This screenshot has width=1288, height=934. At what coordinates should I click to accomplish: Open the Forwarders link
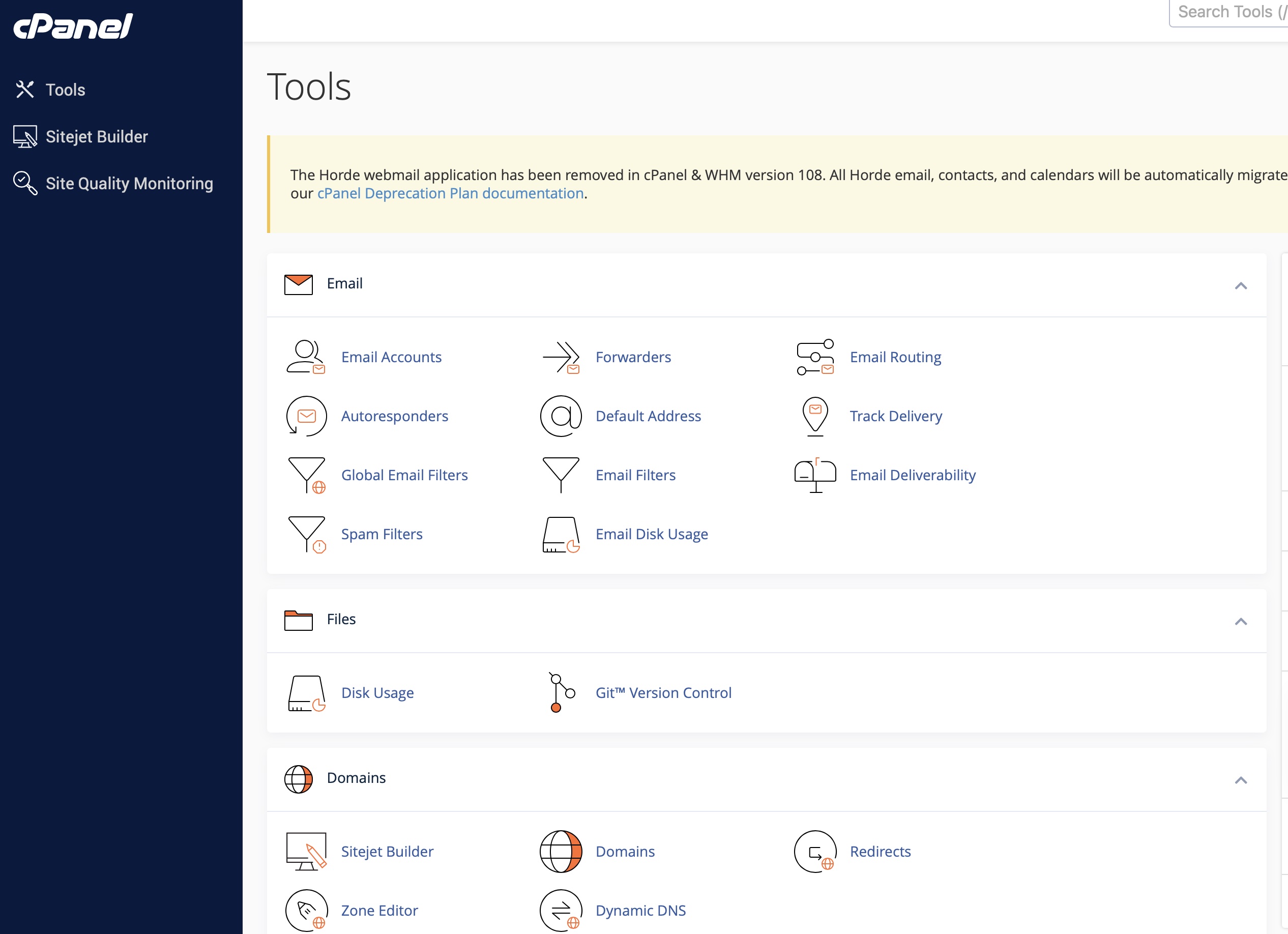coord(633,357)
